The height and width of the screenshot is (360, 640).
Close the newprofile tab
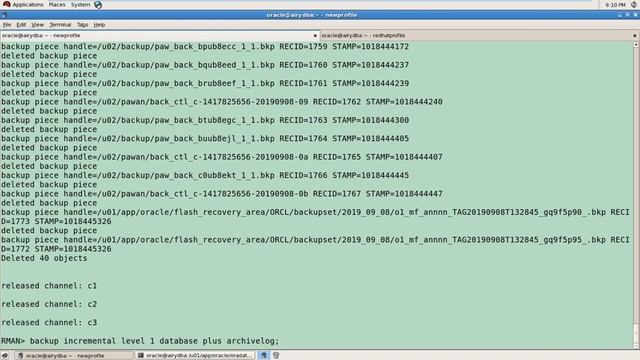pos(315,36)
